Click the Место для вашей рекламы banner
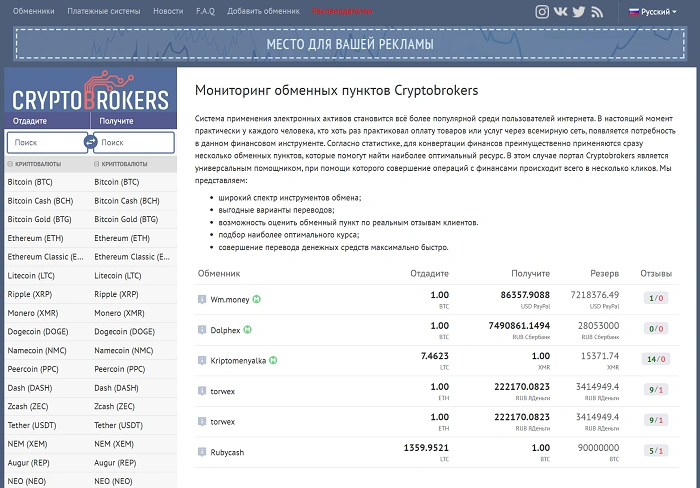 (350, 44)
